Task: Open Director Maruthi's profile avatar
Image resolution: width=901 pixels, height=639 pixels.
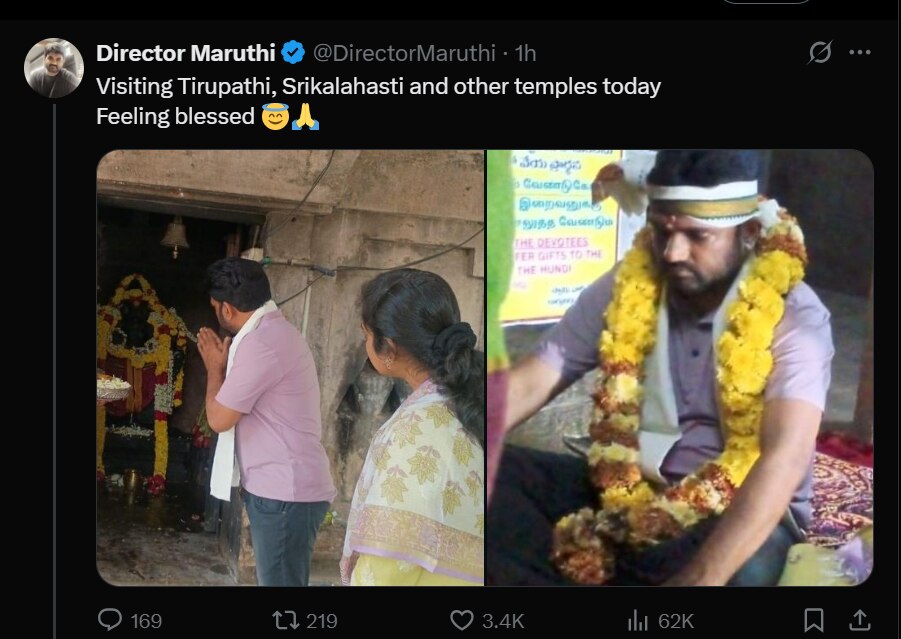Action: point(53,68)
